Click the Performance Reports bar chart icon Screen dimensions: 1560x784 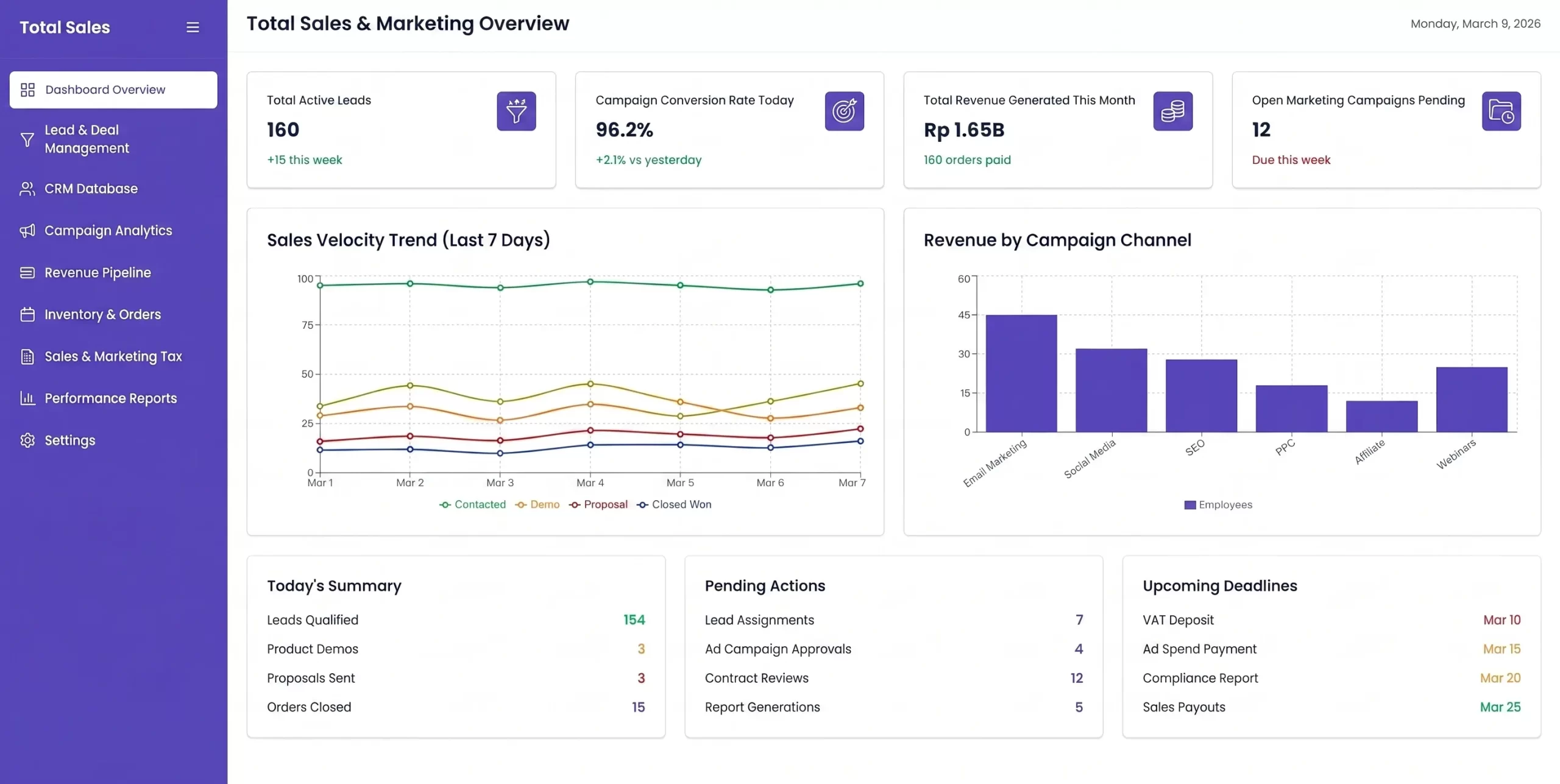[x=27, y=399]
